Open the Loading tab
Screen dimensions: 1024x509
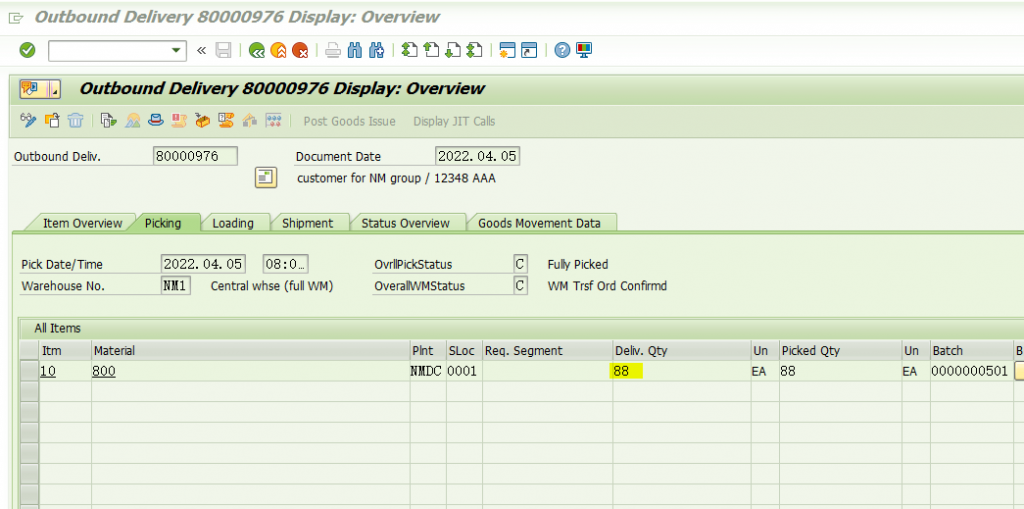(x=232, y=223)
